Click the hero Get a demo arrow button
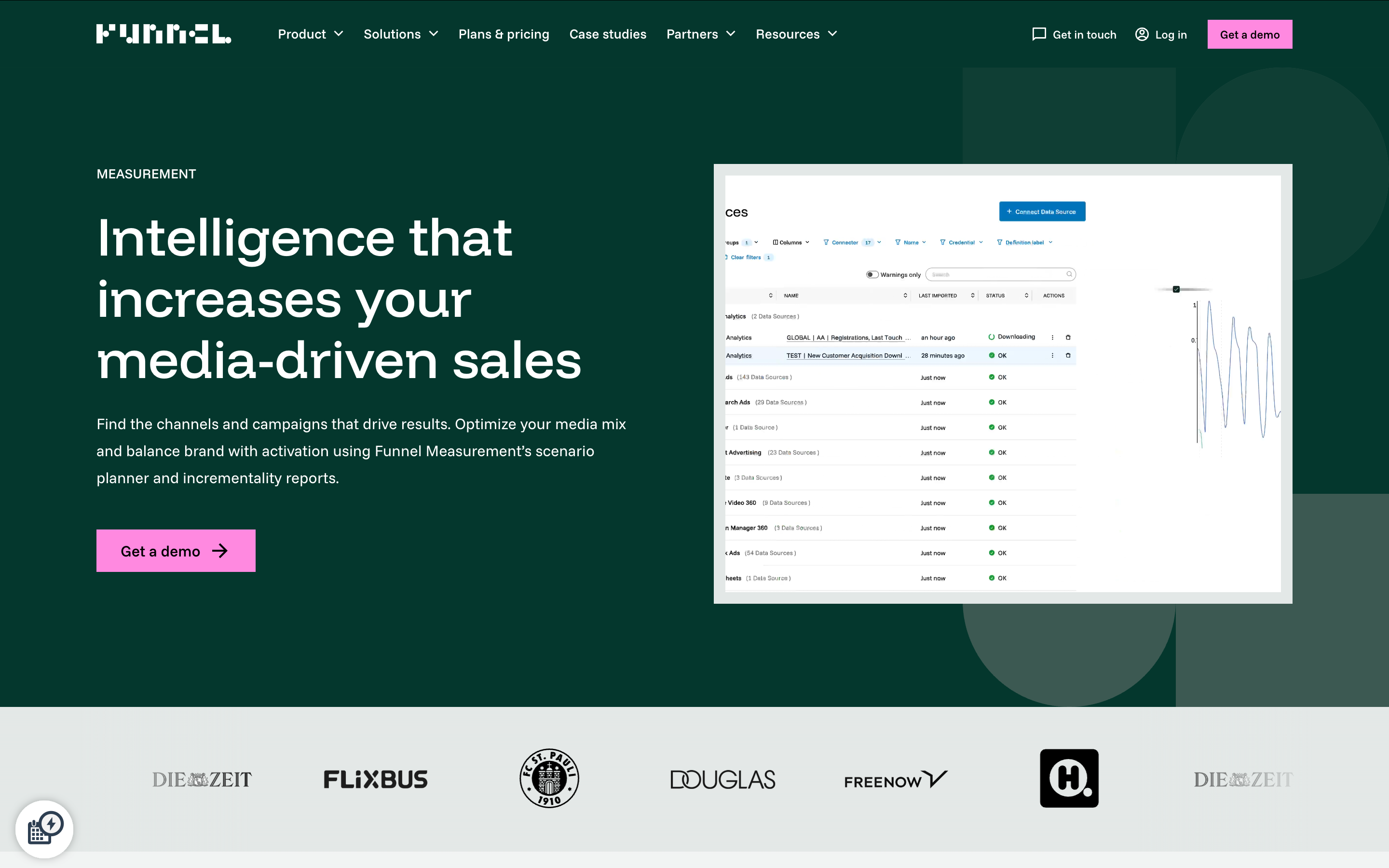 176,551
